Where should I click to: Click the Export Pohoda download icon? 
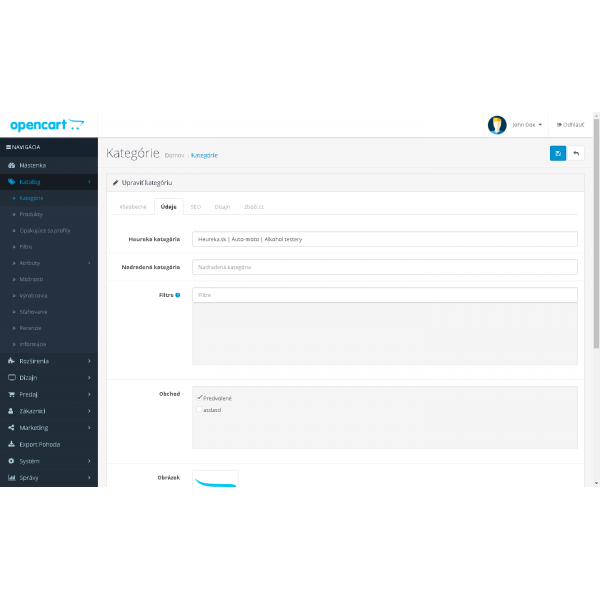(x=11, y=444)
